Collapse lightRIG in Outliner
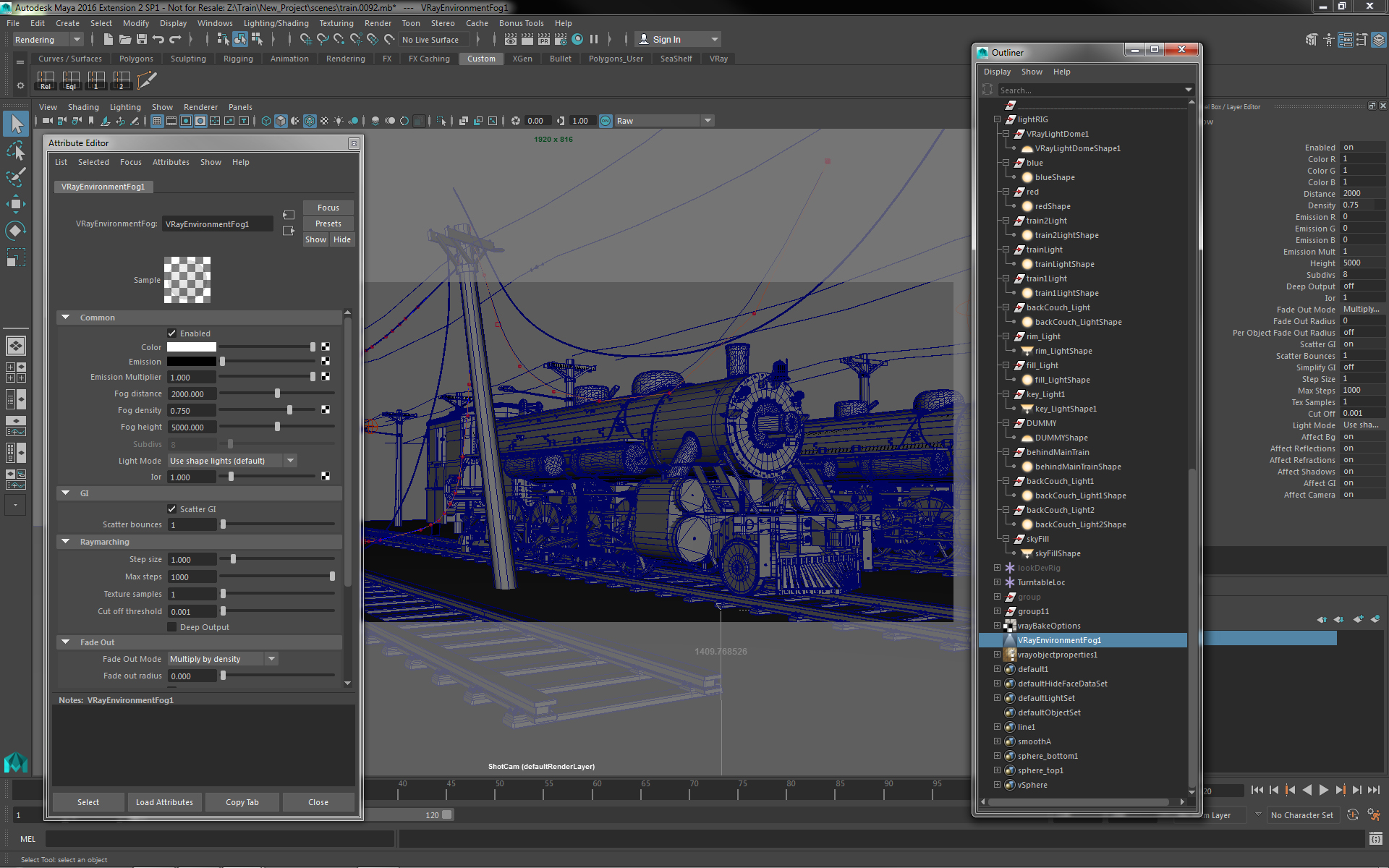The image size is (1389, 868). [x=997, y=119]
